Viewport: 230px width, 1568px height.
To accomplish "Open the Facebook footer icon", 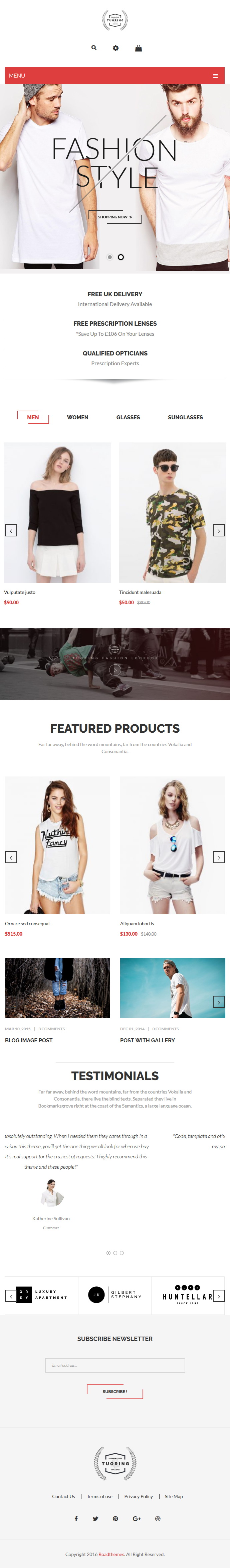I will coord(76,1518).
